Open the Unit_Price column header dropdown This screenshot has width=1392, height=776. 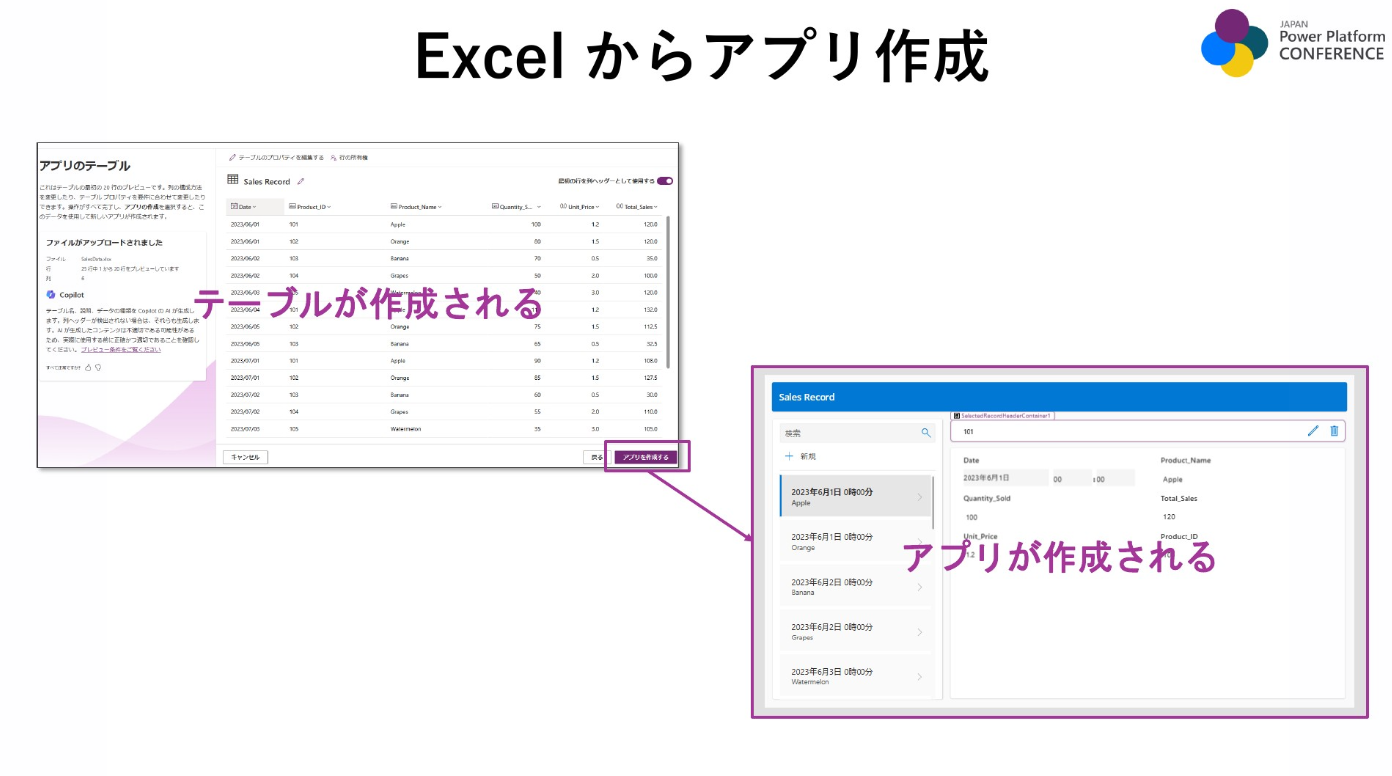(597, 207)
